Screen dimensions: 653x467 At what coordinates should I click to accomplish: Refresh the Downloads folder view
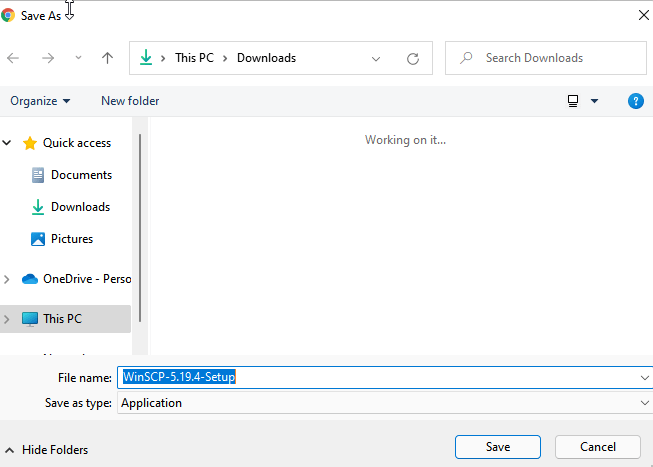pyautogui.click(x=412, y=58)
